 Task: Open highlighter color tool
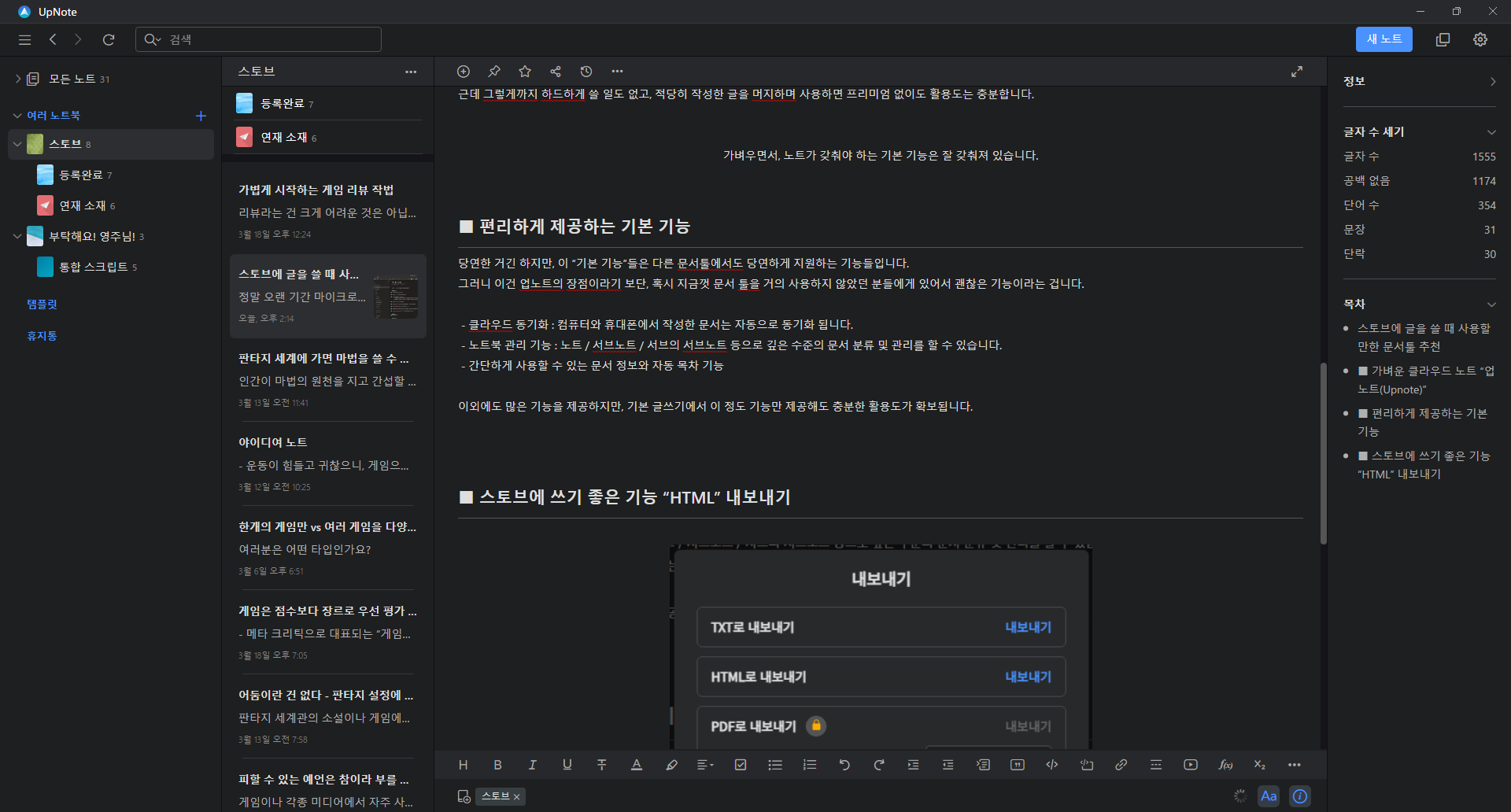(x=671, y=765)
